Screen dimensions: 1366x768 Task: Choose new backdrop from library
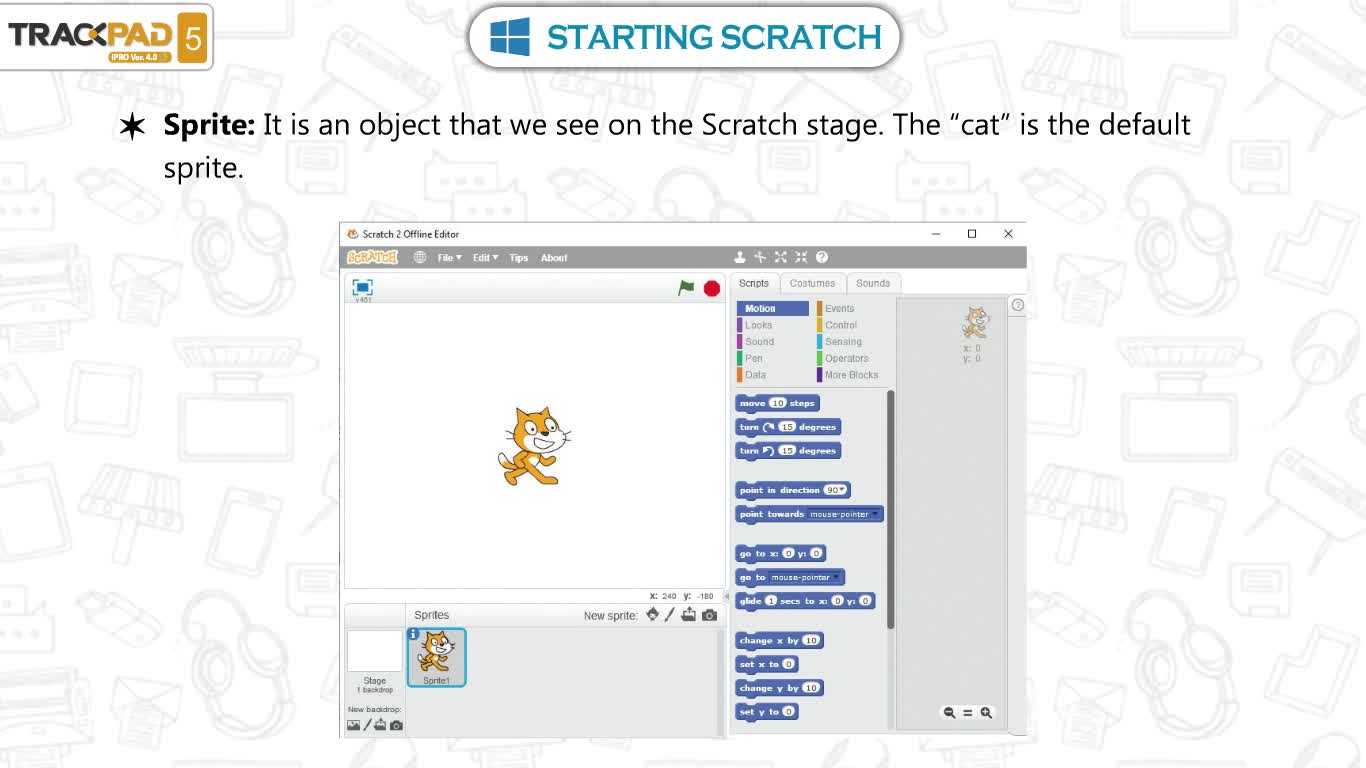click(x=353, y=725)
